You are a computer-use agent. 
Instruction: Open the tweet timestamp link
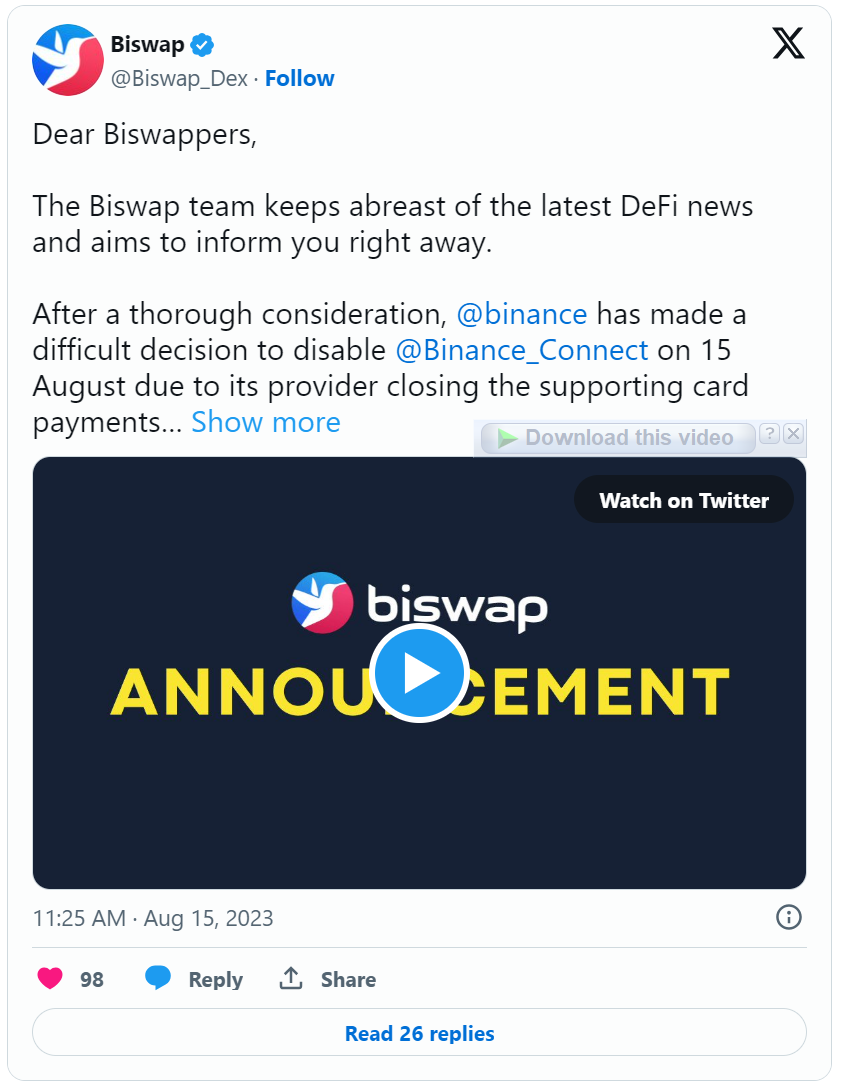point(153,918)
